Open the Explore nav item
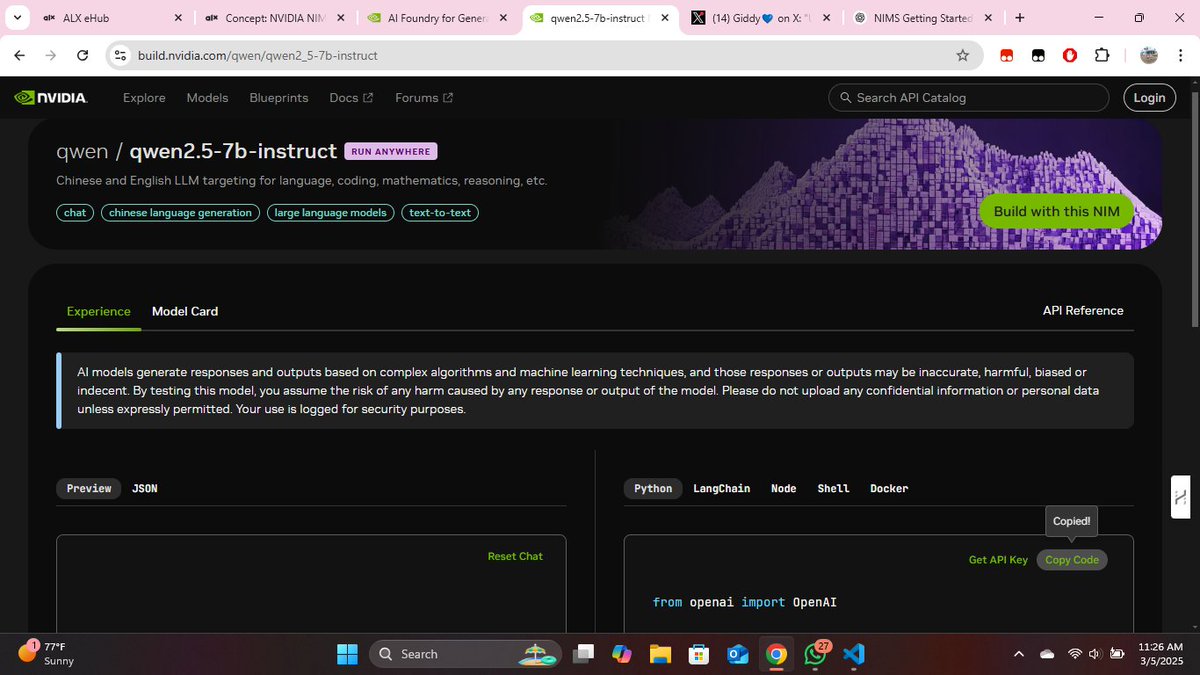This screenshot has width=1200, height=675. click(144, 98)
